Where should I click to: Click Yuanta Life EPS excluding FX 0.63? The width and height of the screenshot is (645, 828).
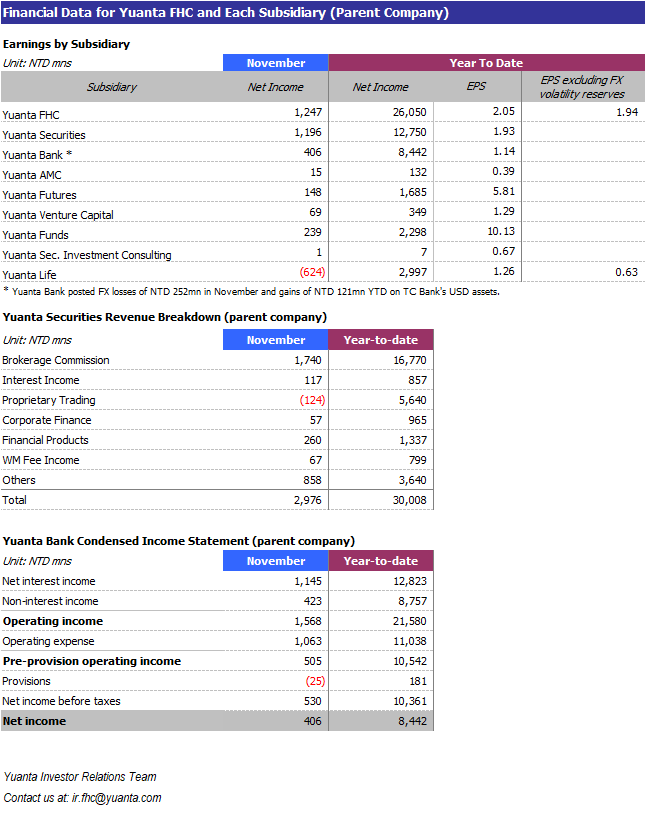(x=627, y=272)
